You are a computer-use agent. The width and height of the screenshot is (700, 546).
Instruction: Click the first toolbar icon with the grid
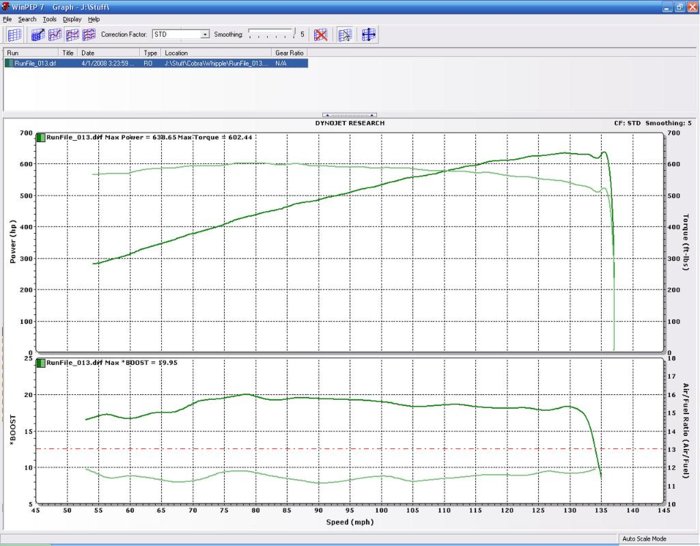(x=14, y=34)
